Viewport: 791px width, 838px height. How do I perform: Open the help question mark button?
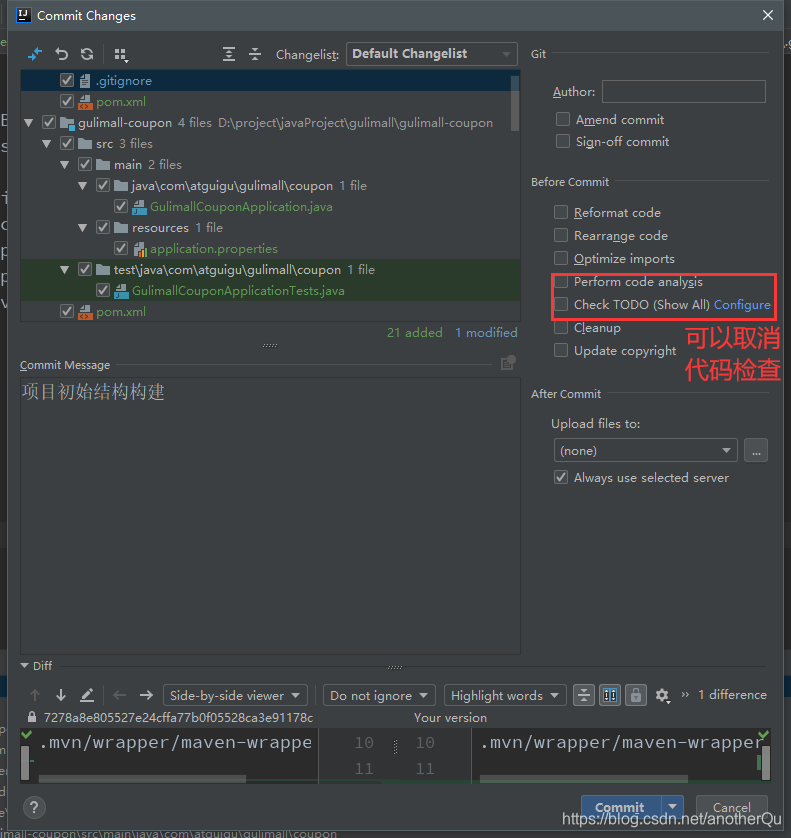pos(34,808)
